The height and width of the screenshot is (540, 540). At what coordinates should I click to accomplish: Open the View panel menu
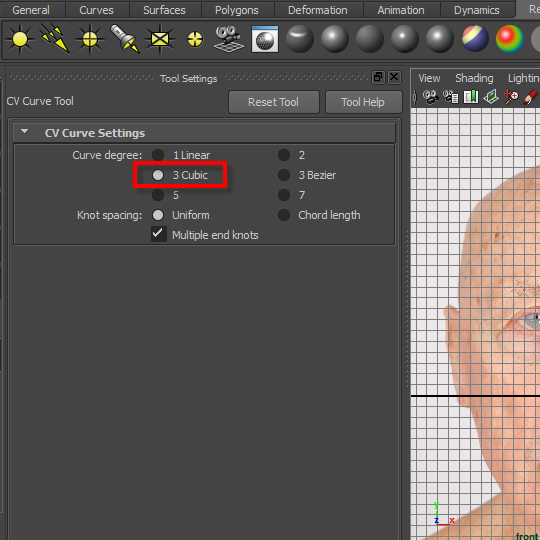point(429,78)
